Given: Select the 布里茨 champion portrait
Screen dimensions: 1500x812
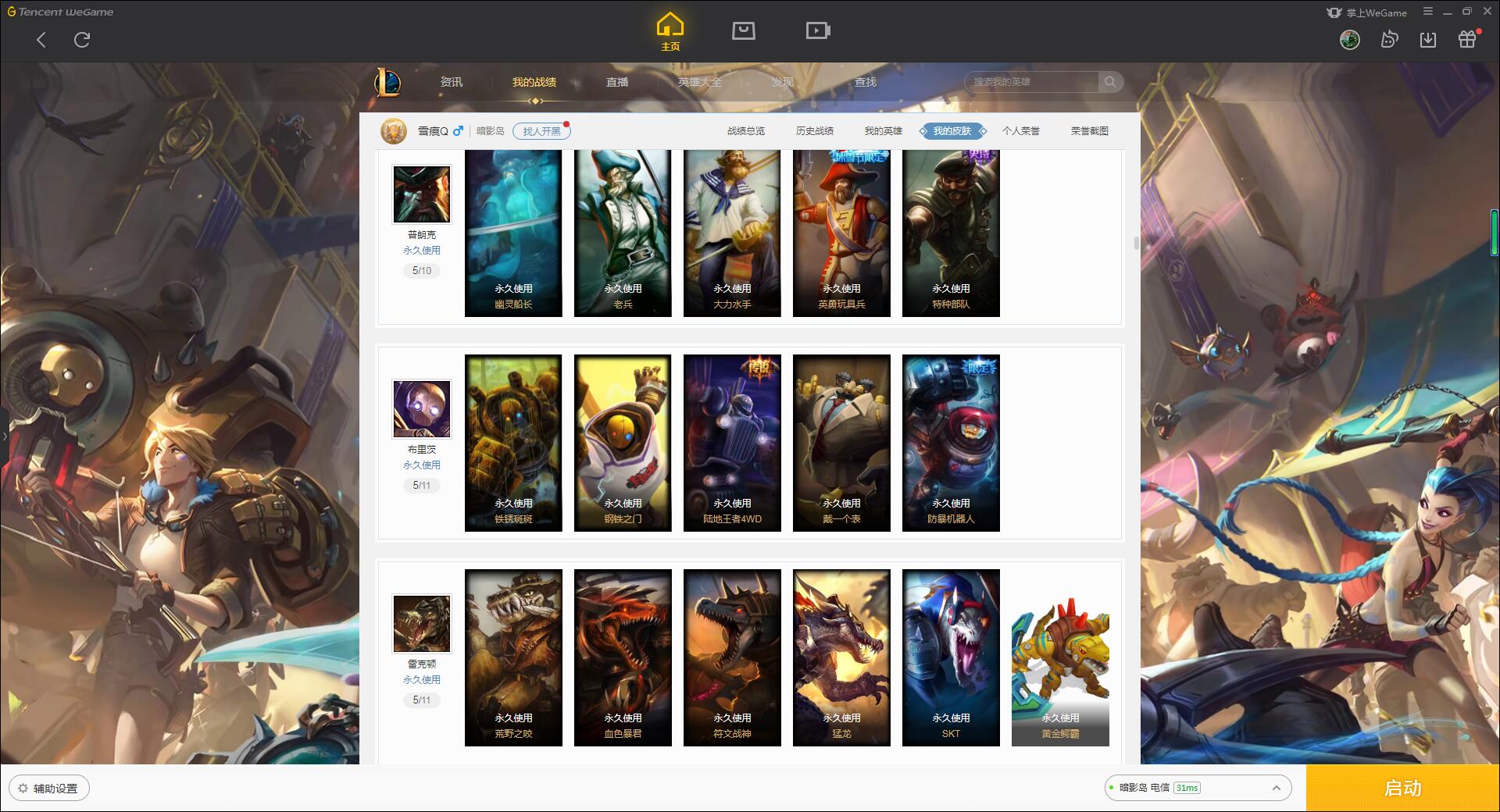Looking at the screenshot, I should click(422, 409).
